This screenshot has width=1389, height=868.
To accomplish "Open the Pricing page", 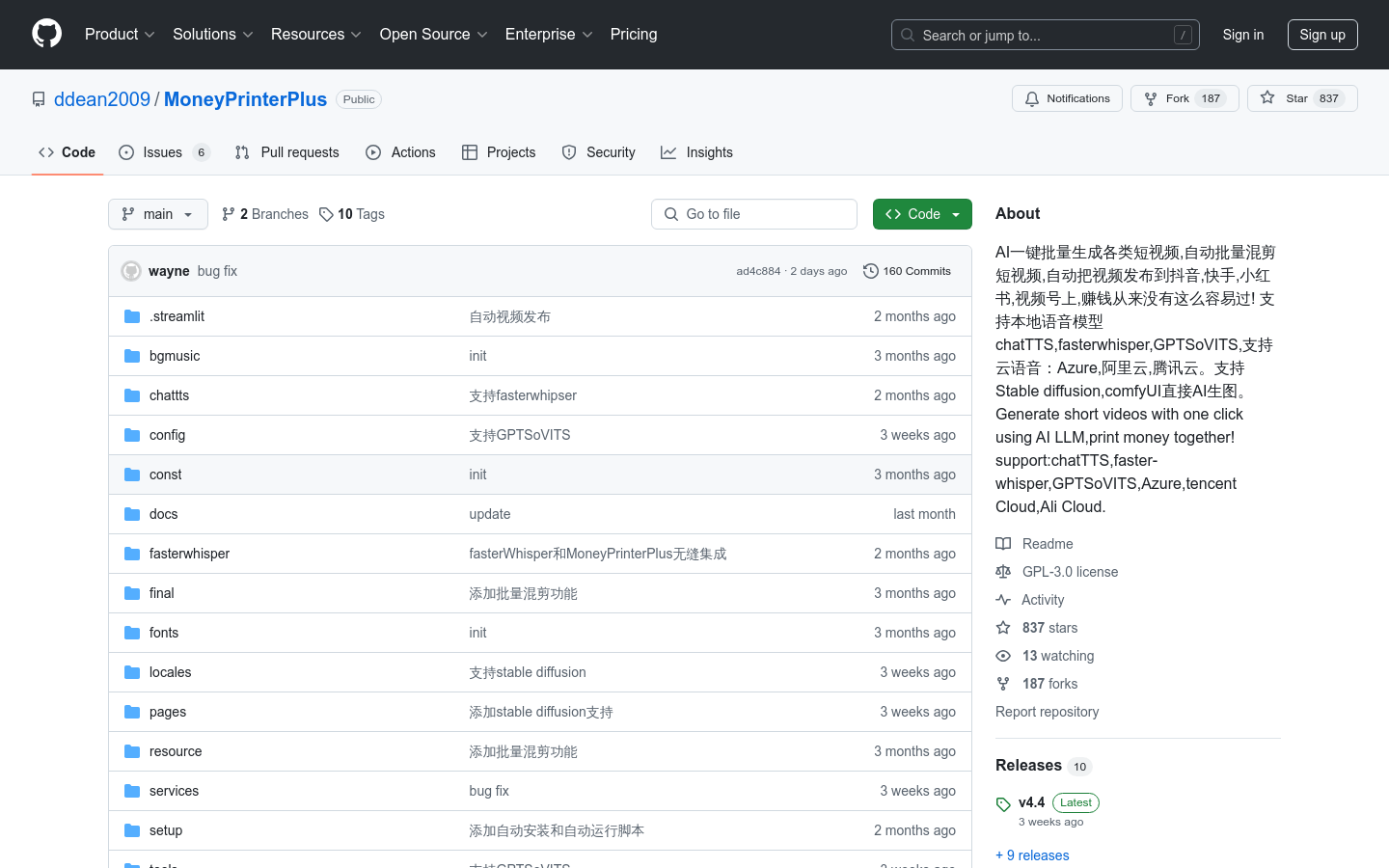I will [634, 35].
